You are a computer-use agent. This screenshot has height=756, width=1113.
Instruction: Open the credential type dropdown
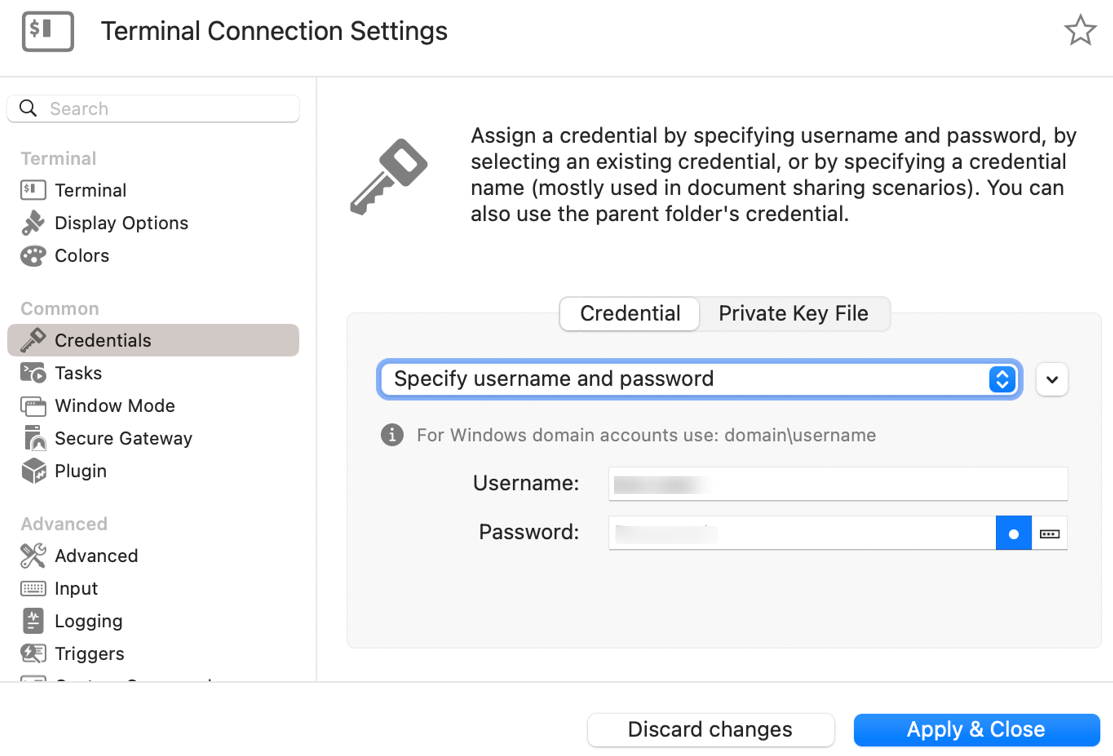[x=699, y=379]
